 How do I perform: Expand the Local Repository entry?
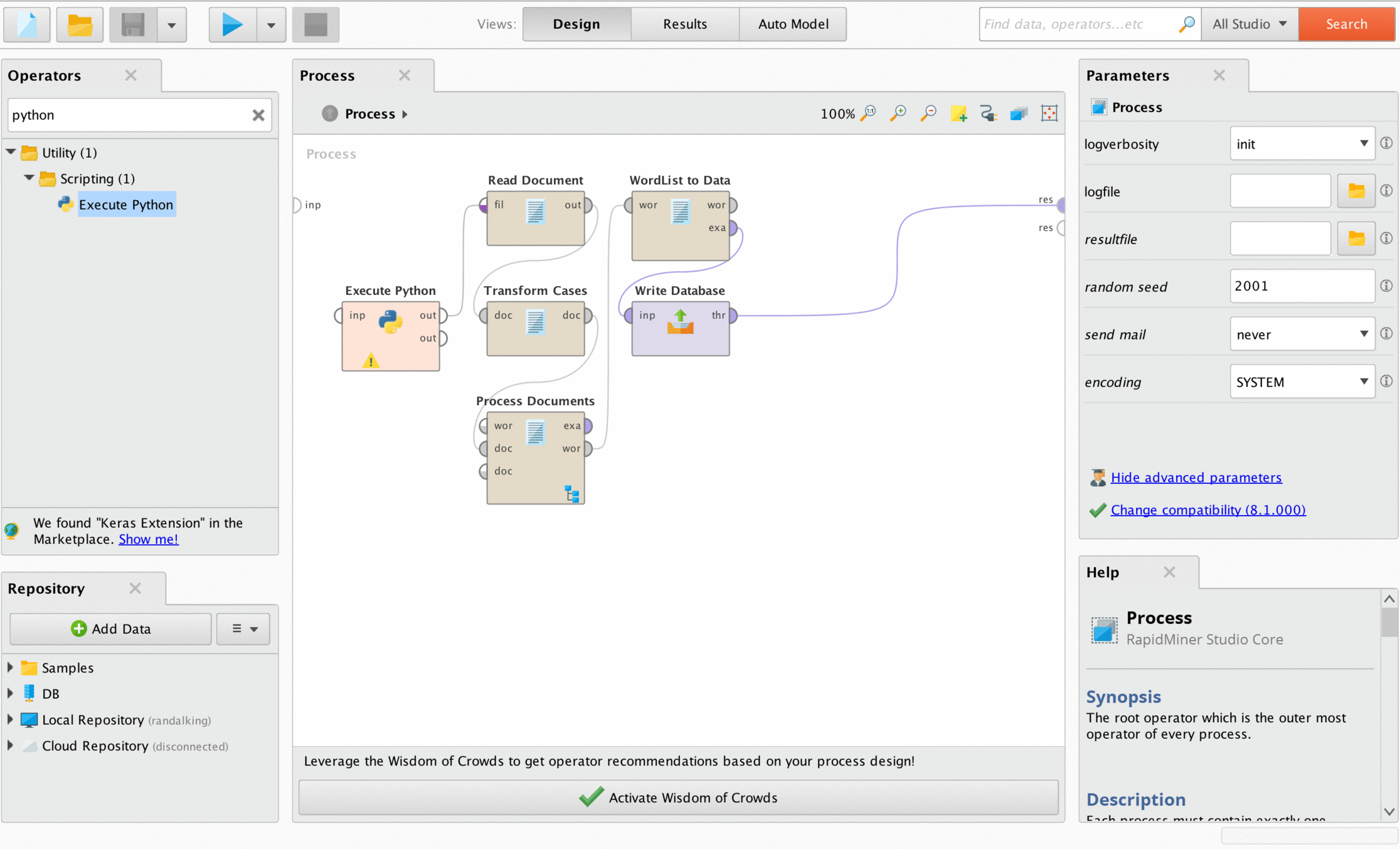[10, 719]
